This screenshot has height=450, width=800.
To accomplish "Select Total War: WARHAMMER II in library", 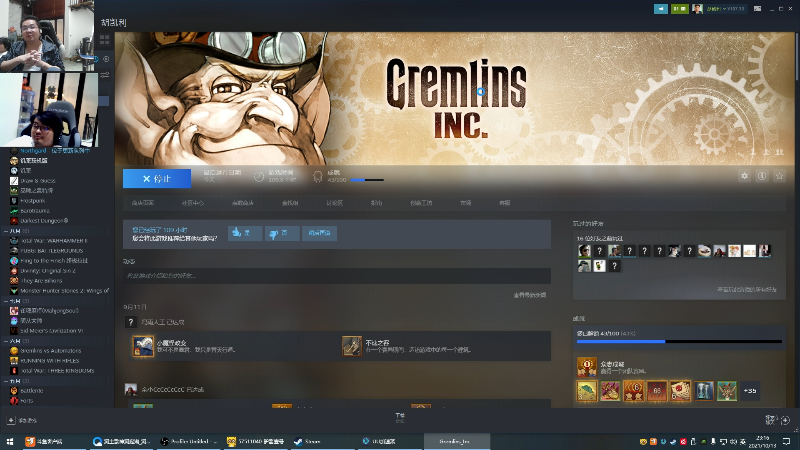I will [x=54, y=241].
